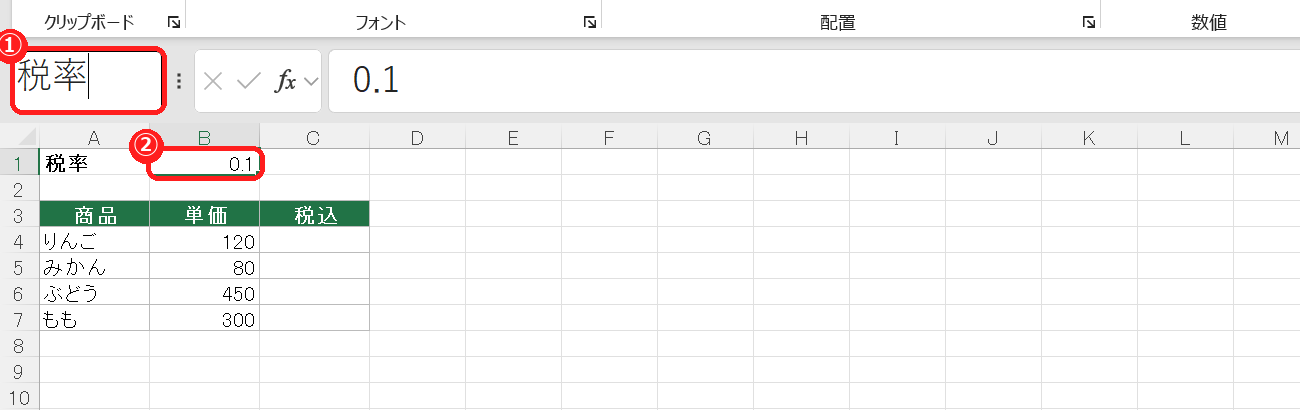
Task: Click the empty 税込 cell for もも
Action: (315, 319)
